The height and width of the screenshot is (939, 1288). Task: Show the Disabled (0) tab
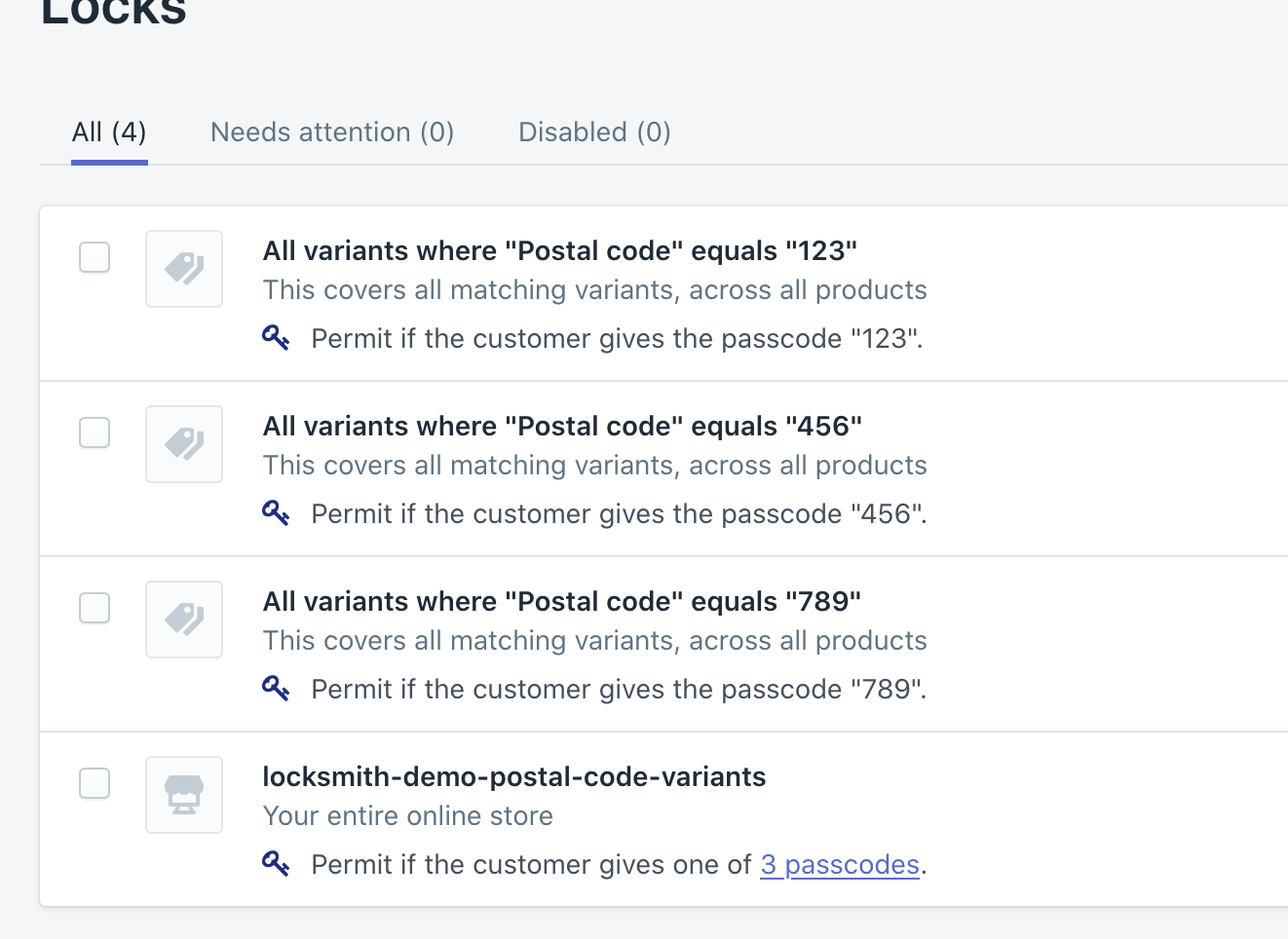(x=594, y=132)
